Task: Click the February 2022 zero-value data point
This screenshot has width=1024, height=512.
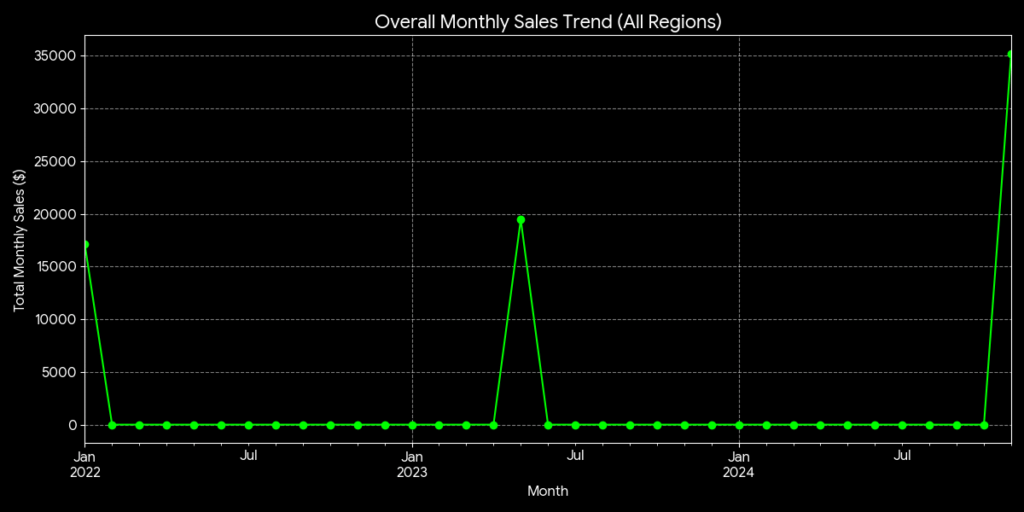Action: (x=112, y=425)
